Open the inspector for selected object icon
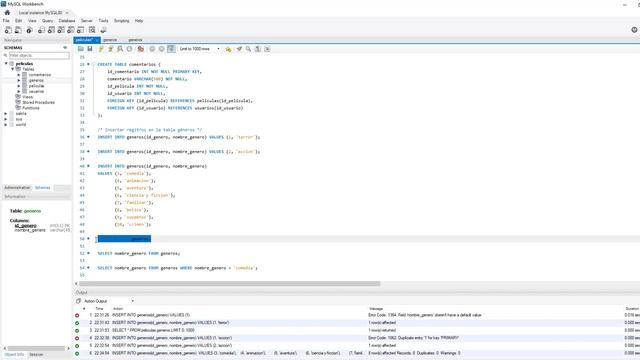 click(29, 30)
